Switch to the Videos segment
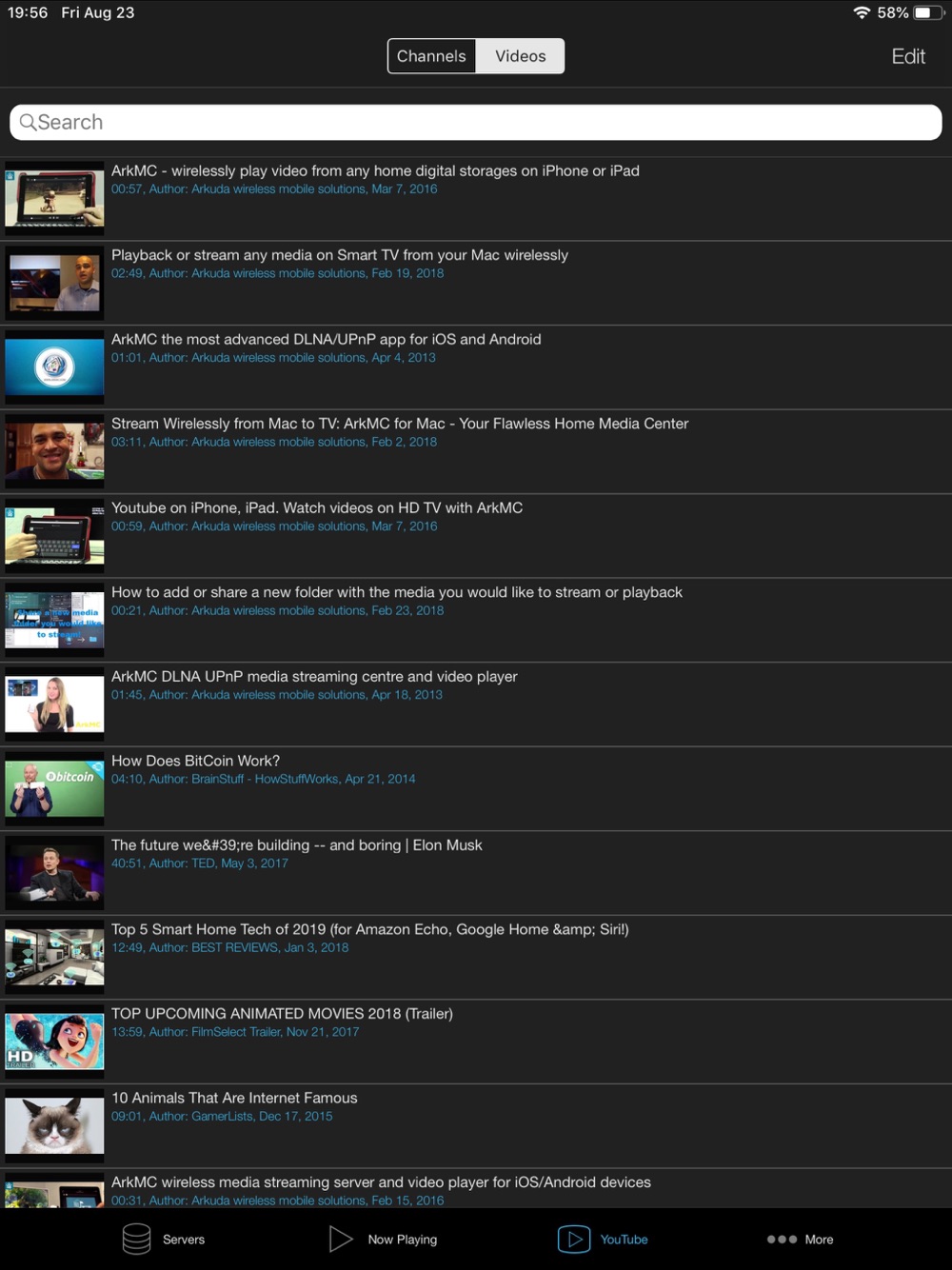The image size is (952, 1270). [x=521, y=56]
